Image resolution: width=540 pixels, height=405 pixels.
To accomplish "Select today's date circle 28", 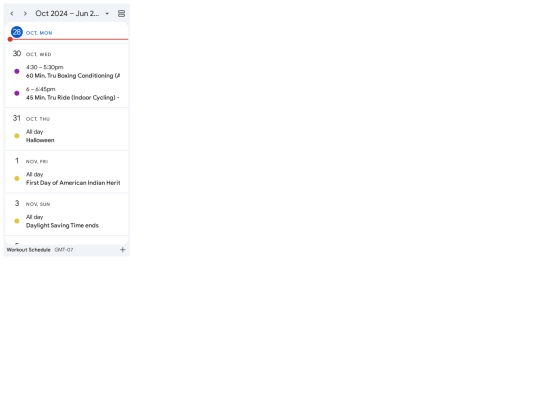I will point(17,32).
